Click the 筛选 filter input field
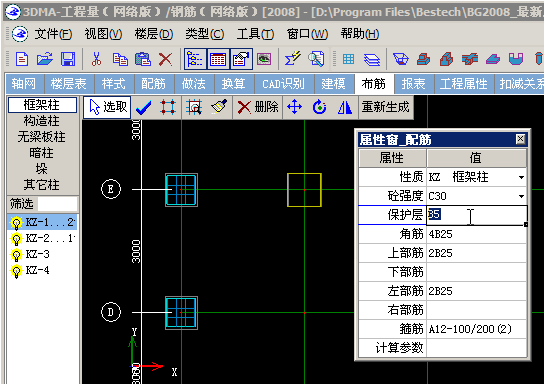The width and height of the screenshot is (544, 384). point(57,204)
